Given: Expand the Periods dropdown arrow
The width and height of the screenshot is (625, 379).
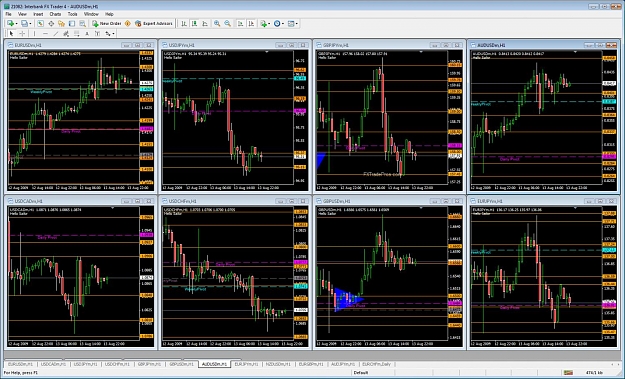Looking at the screenshot, I should [283, 24].
